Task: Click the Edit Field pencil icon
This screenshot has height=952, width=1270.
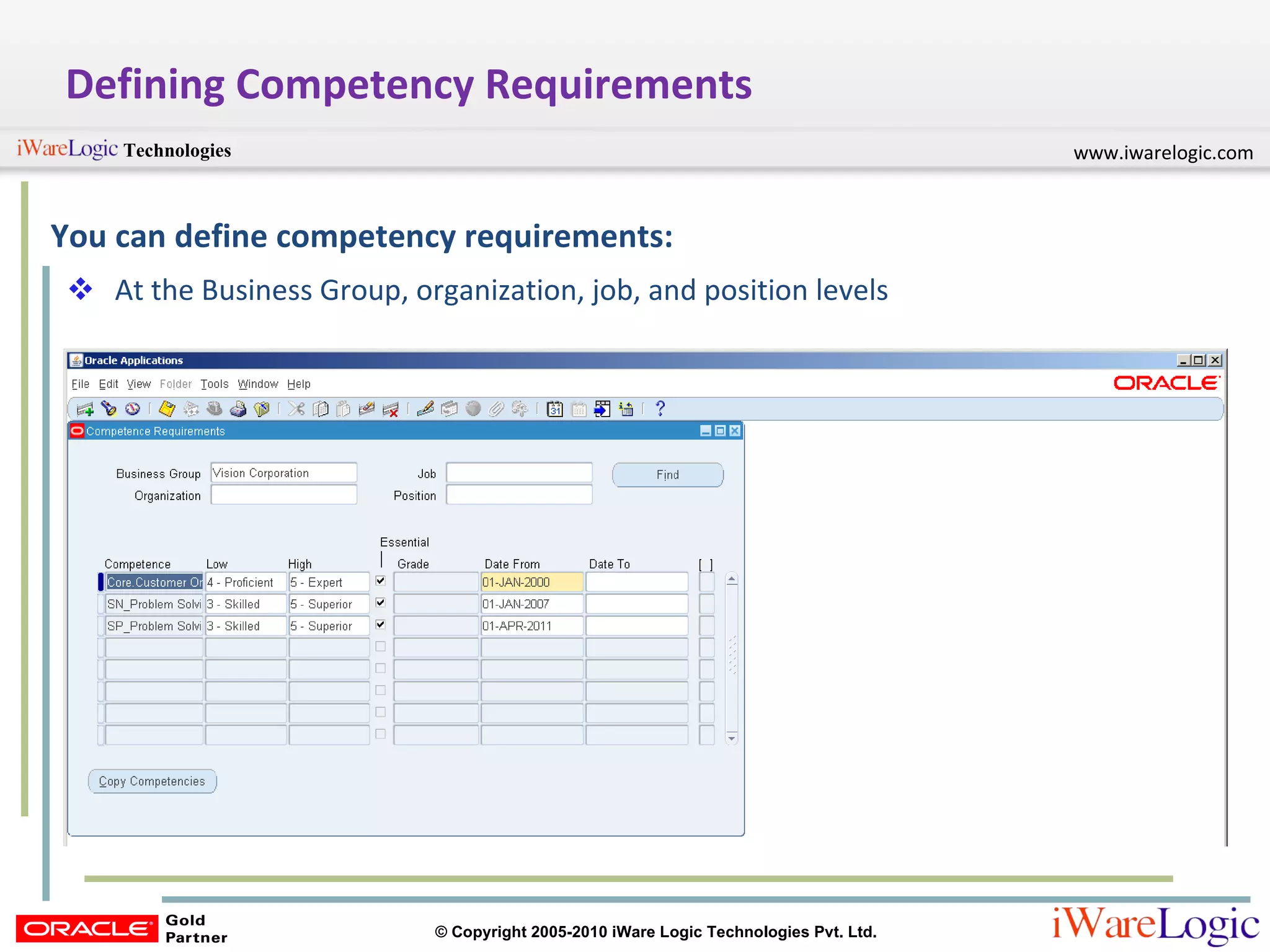Action: point(425,409)
